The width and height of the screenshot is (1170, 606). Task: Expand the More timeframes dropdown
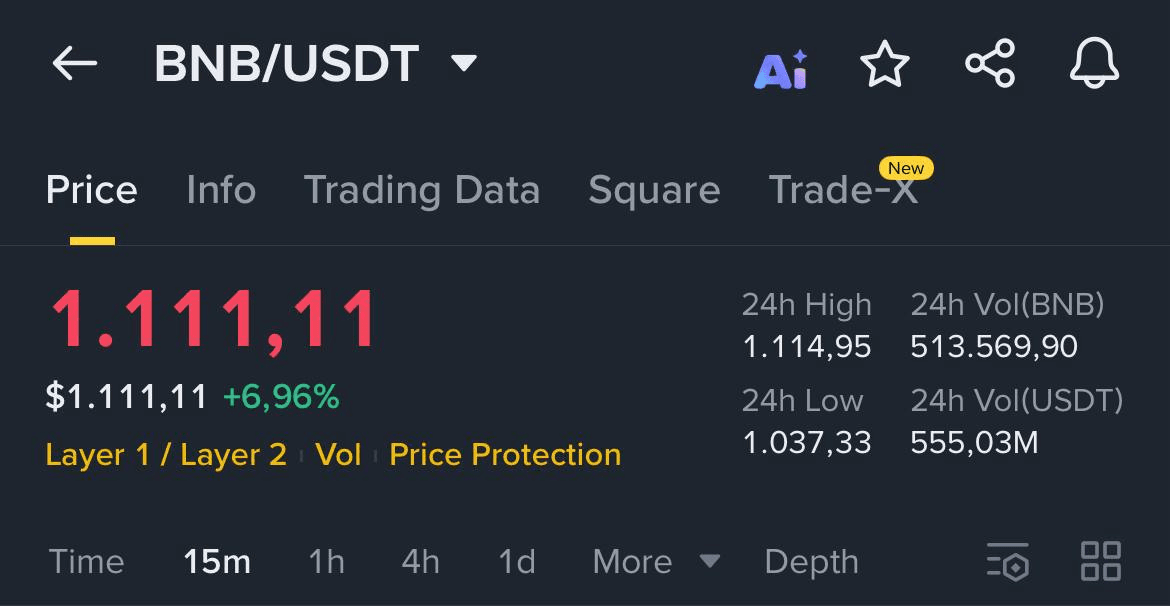655,562
